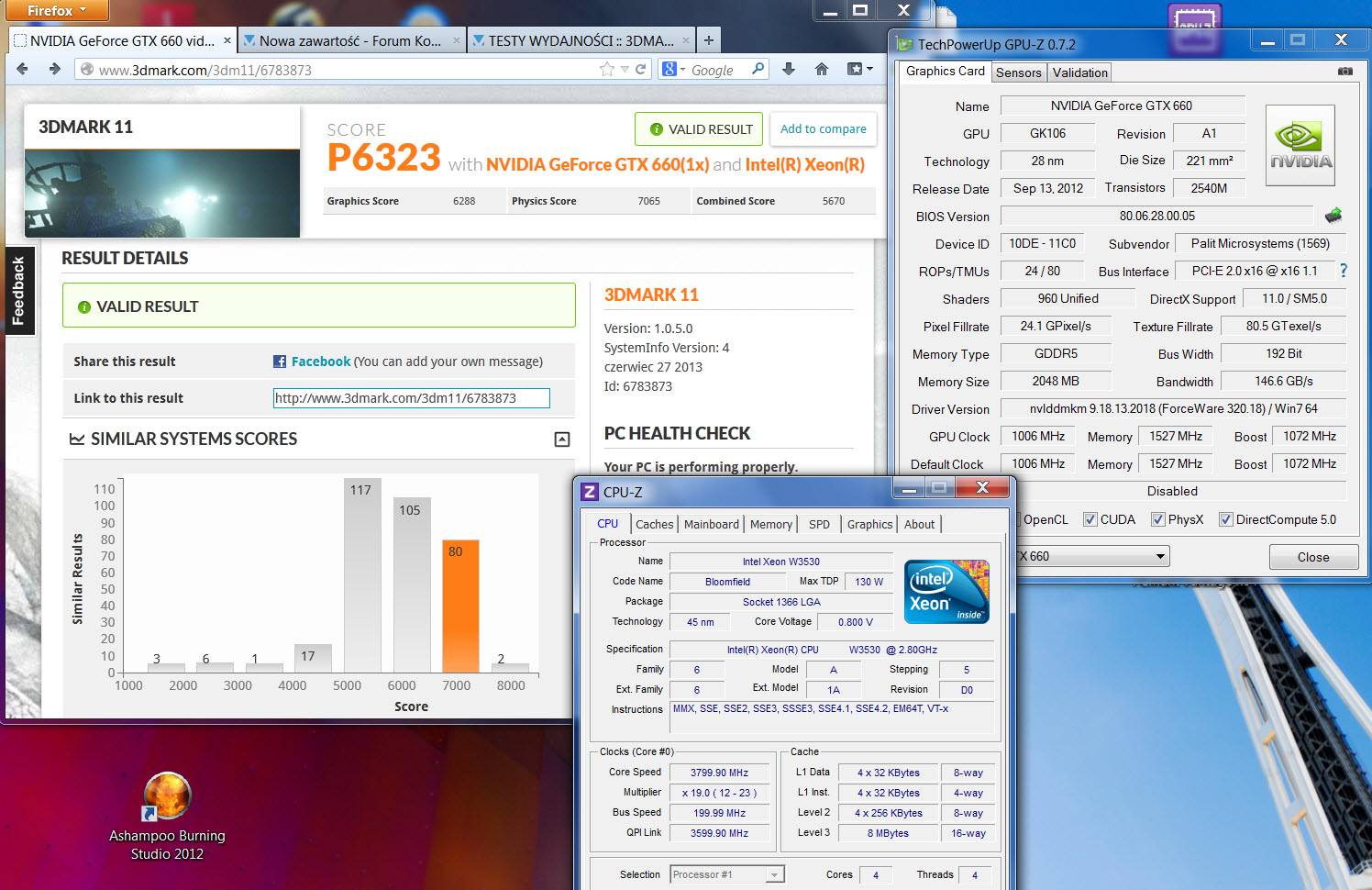Image resolution: width=1372 pixels, height=890 pixels.
Task: Open Processor #1 selection dropdown
Action: (774, 874)
